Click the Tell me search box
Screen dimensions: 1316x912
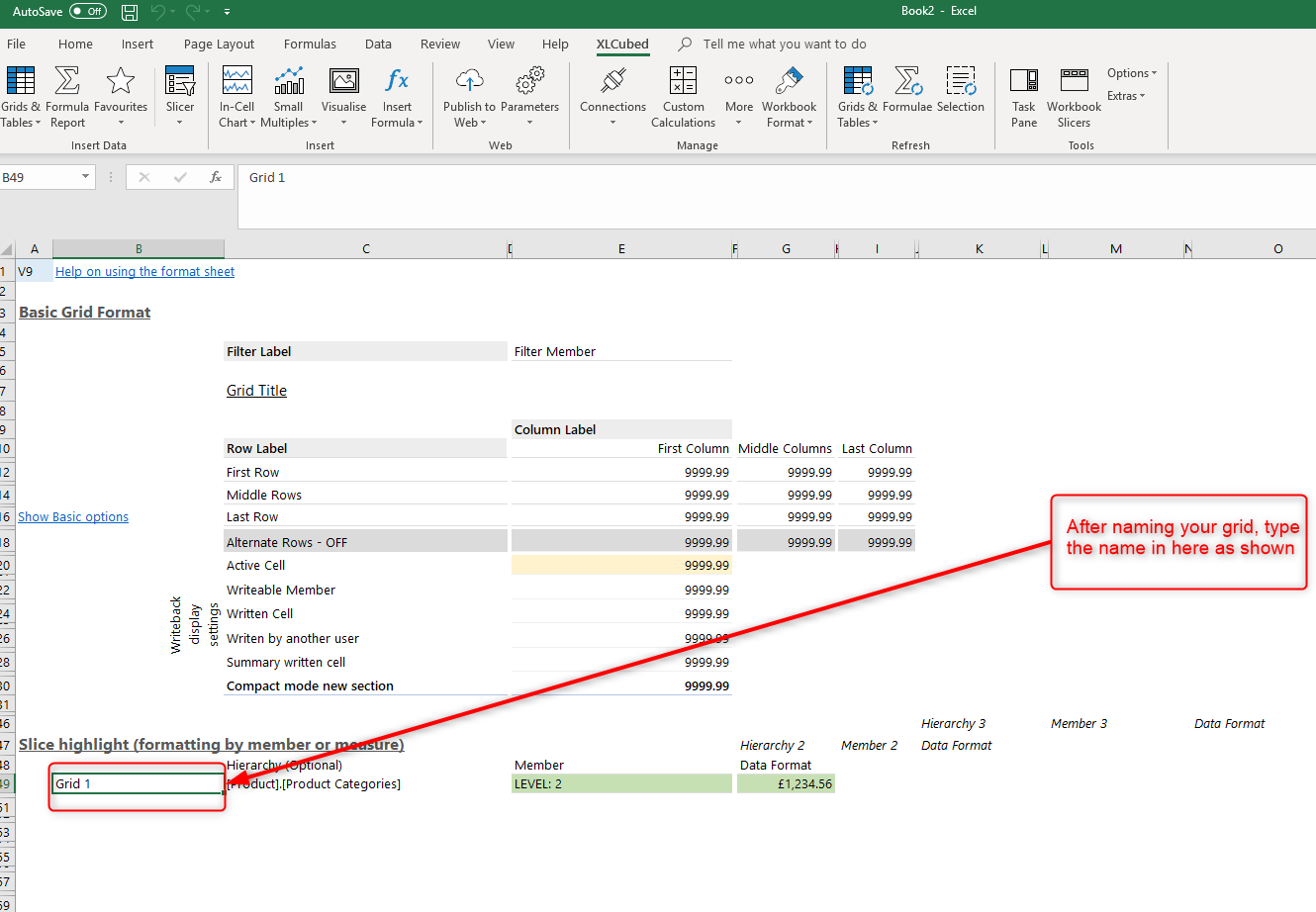tap(784, 45)
